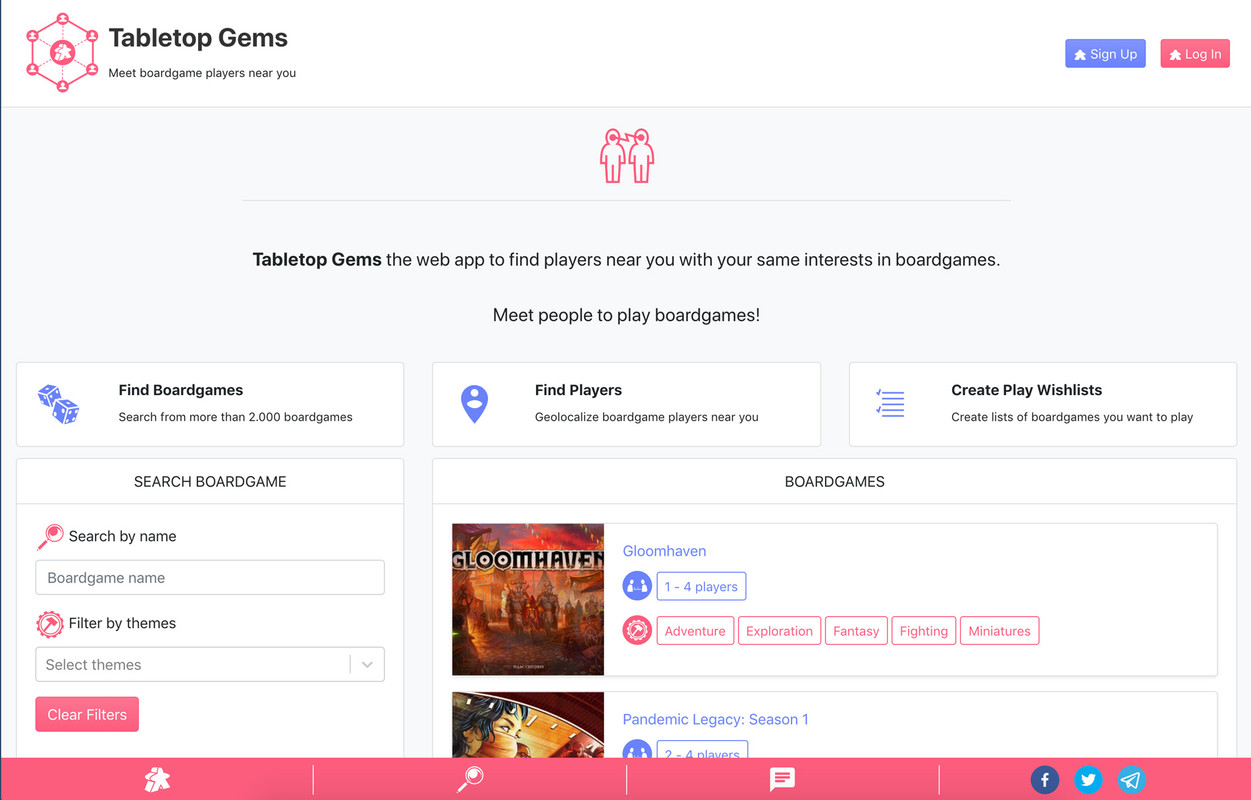Click the 'Meet boardgame players near you' tagline

[202, 73]
